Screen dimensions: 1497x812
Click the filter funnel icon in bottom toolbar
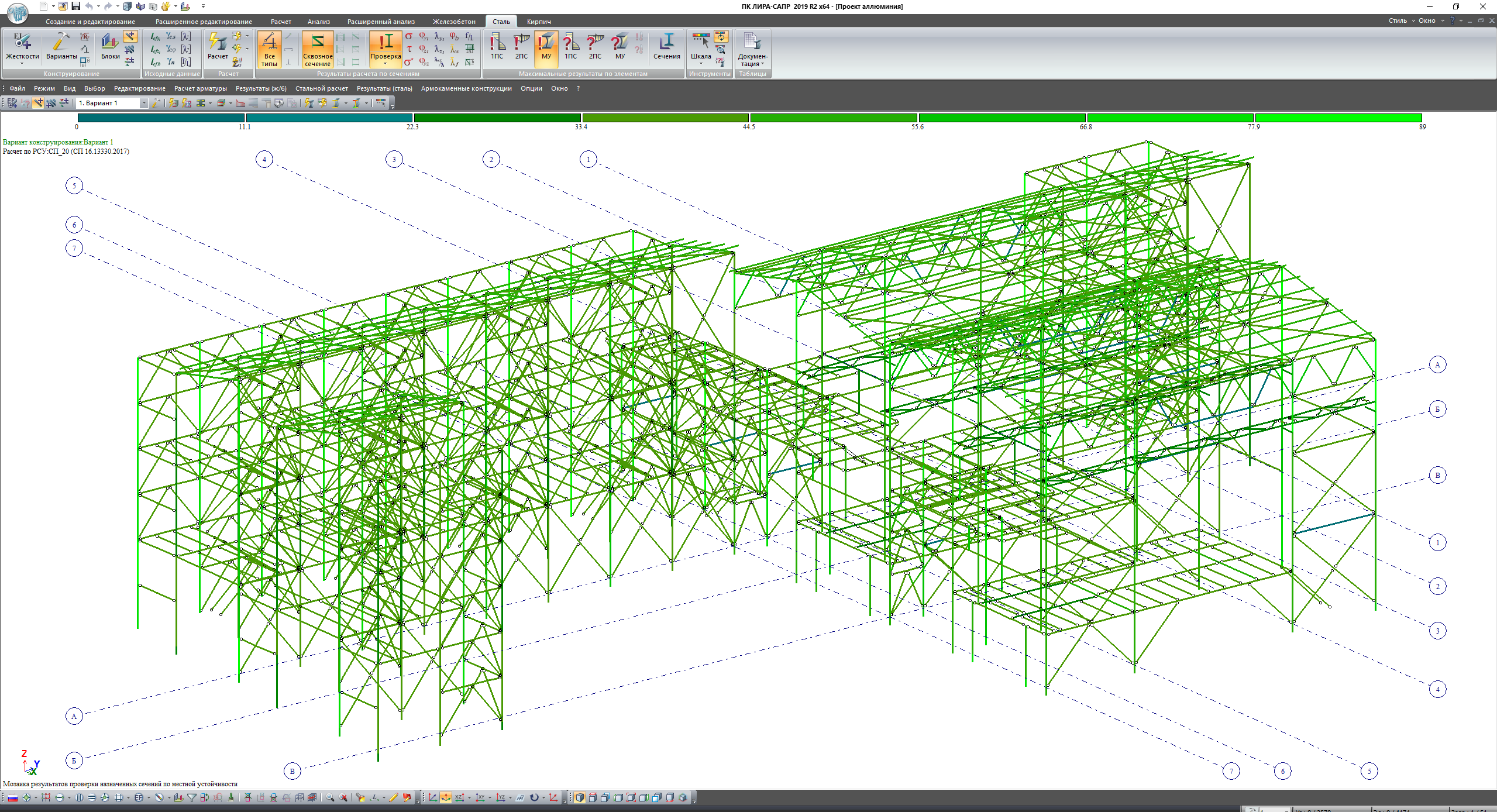191,797
